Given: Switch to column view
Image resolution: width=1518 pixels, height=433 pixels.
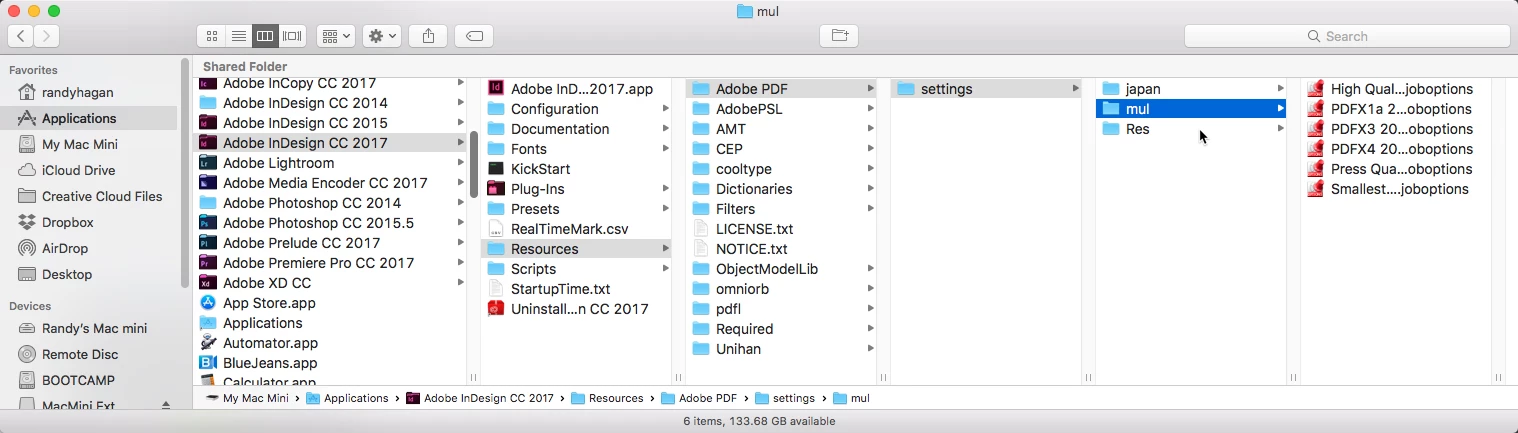Looking at the screenshot, I should (x=265, y=36).
